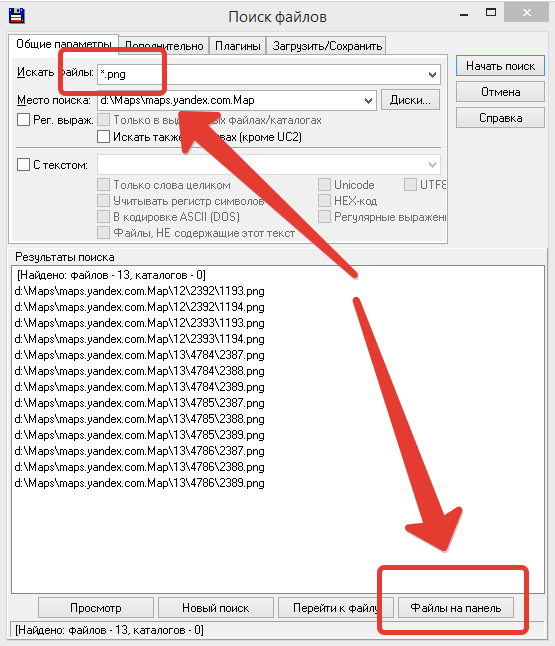Close the file search dialog

527,13
